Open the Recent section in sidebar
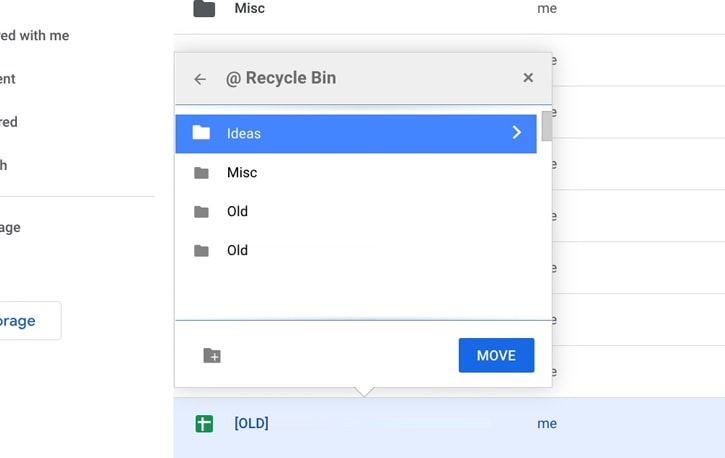Image resolution: width=725 pixels, height=458 pixels. pos(7,79)
